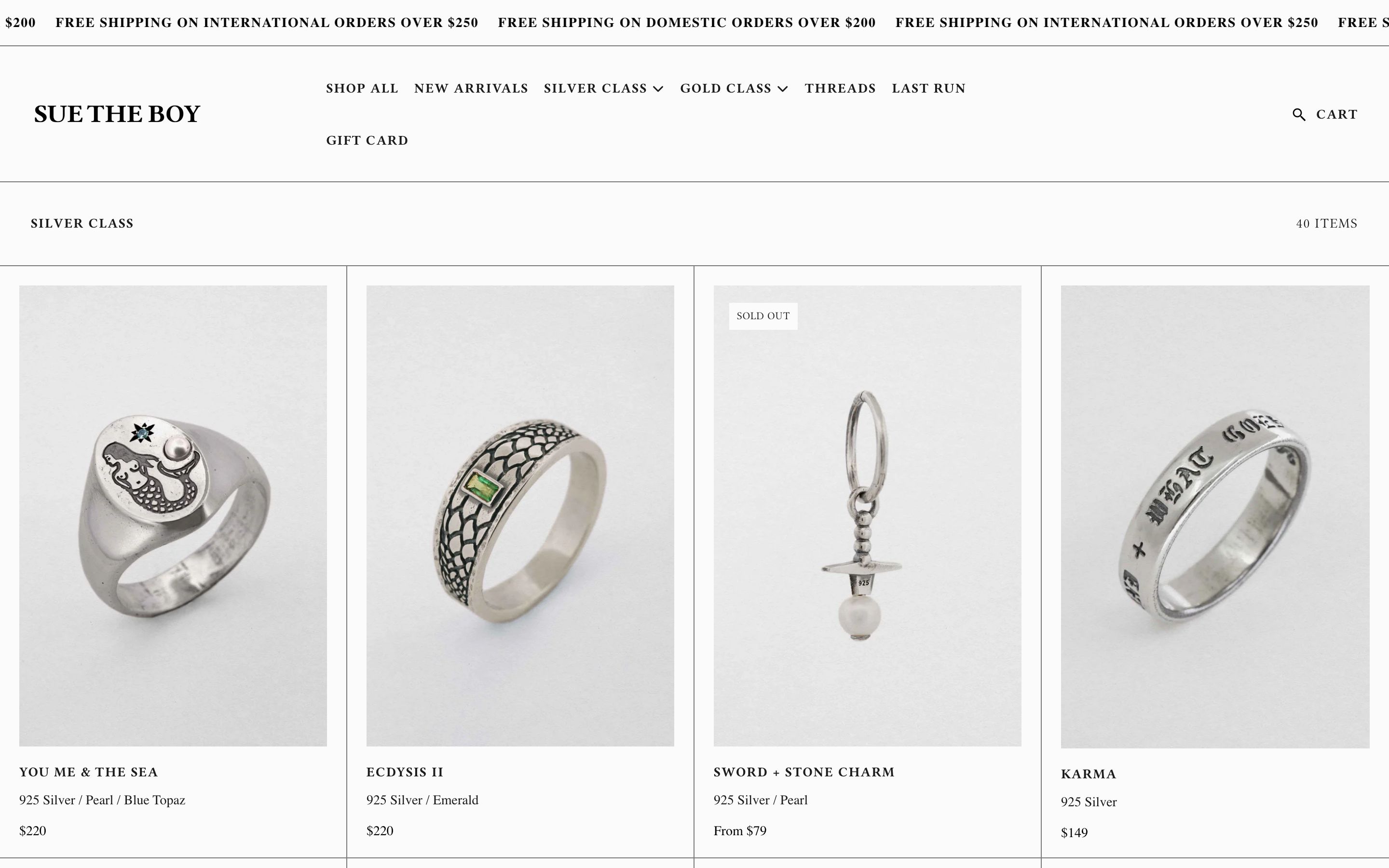Click the Sword + Stone Charm title
1389x868 pixels.
coord(803,772)
